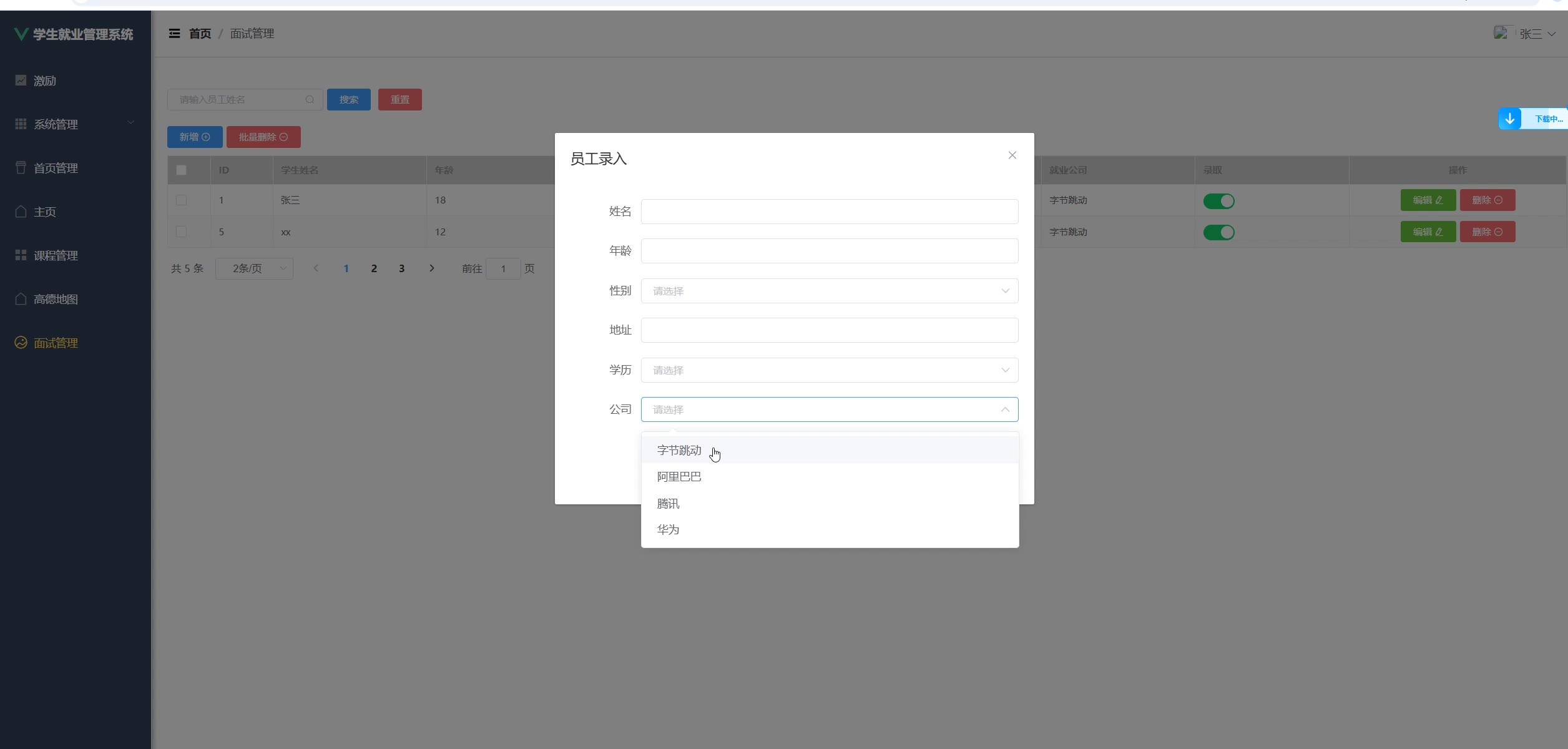Close the 员工录入 dialog
Viewport: 1568px width, 749px height.
[1012, 155]
